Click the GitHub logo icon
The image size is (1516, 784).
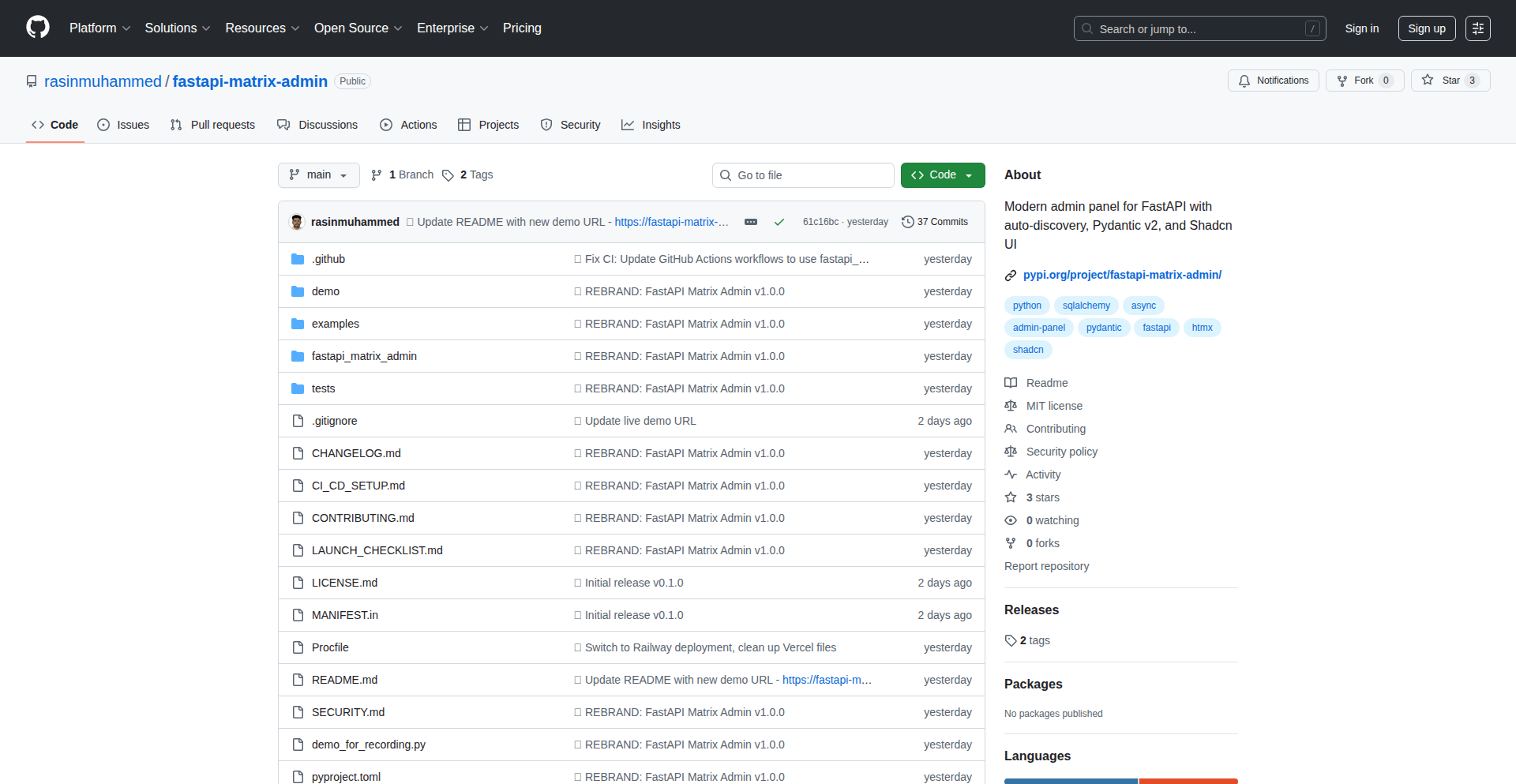click(x=36, y=28)
